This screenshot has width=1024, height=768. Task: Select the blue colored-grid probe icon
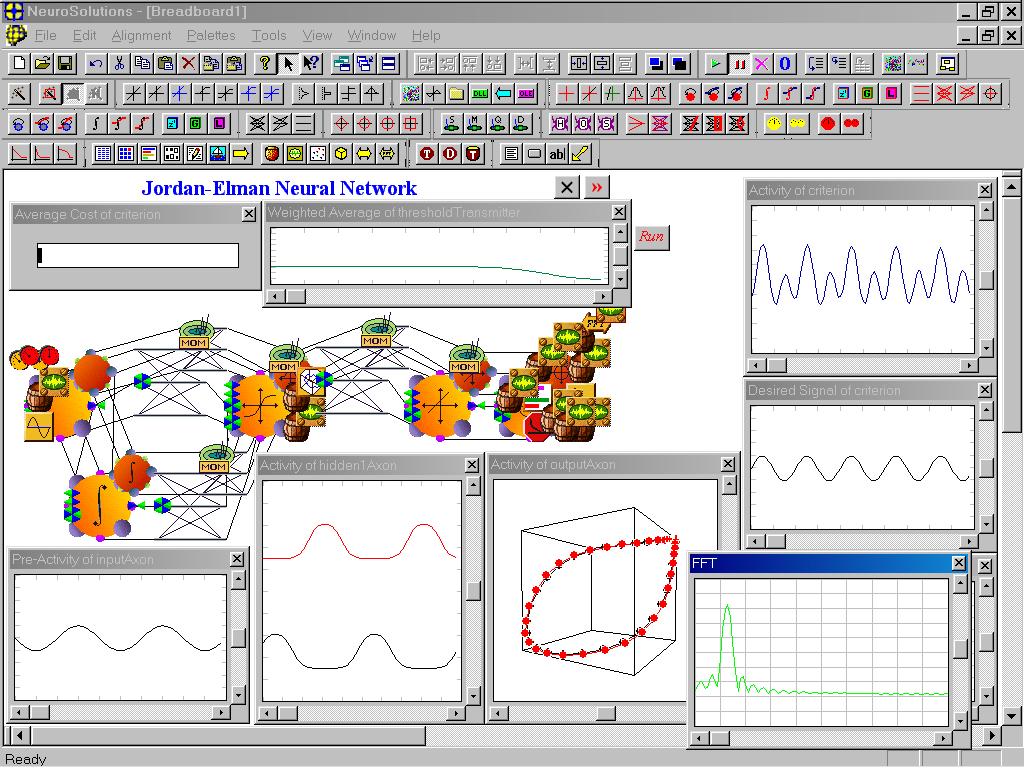(x=126, y=153)
